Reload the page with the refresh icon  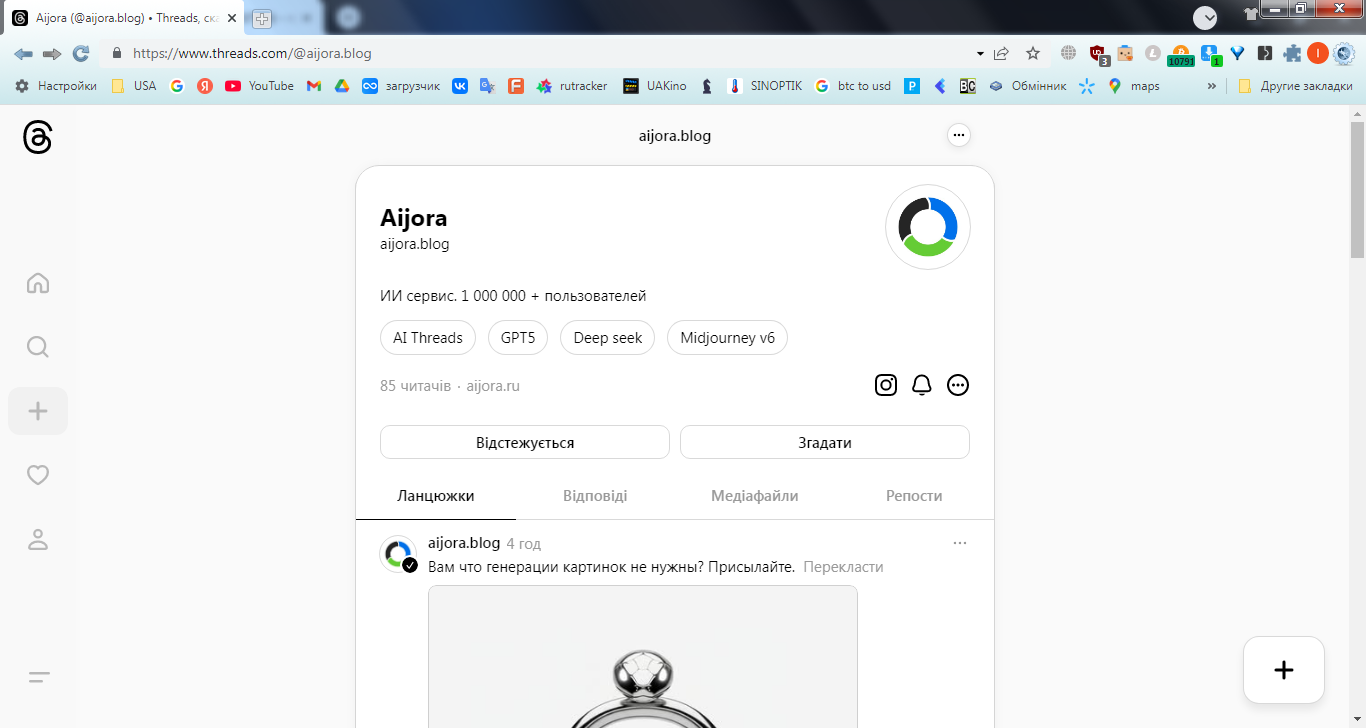(81, 53)
